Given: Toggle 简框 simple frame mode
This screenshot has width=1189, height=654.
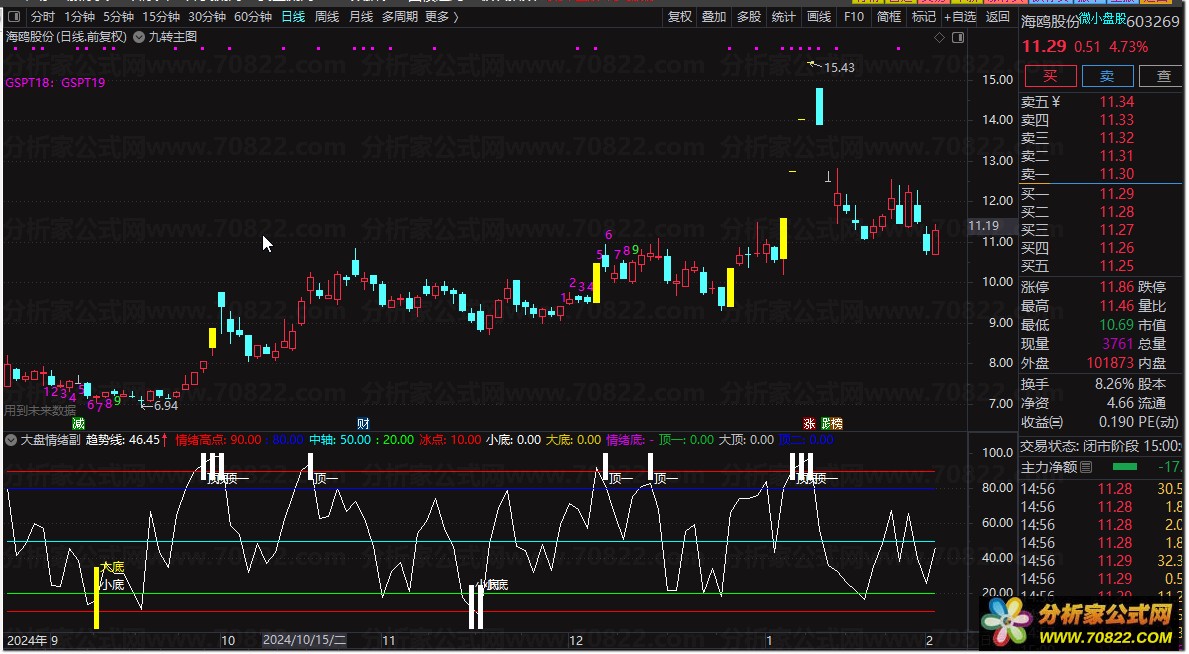Looking at the screenshot, I should point(888,17).
